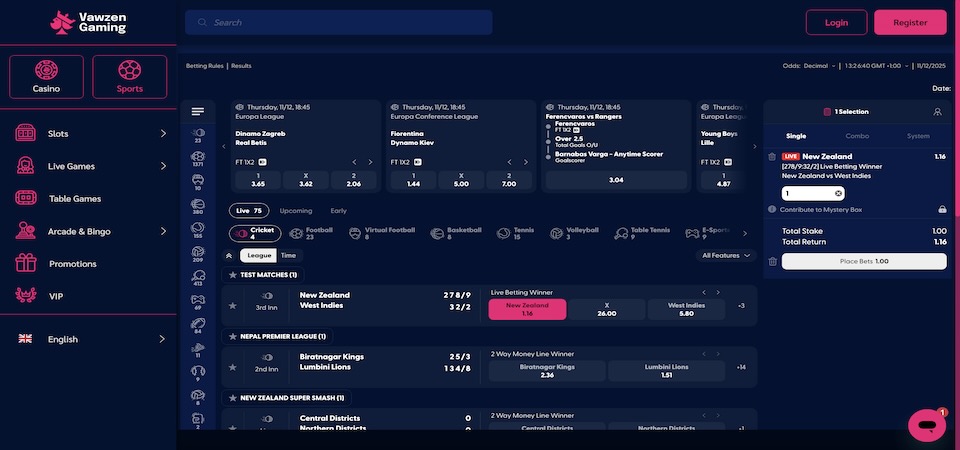Image resolution: width=960 pixels, height=450 pixels.
Task: Delete the New Zealand bet with trash icon
Action: tap(772, 157)
